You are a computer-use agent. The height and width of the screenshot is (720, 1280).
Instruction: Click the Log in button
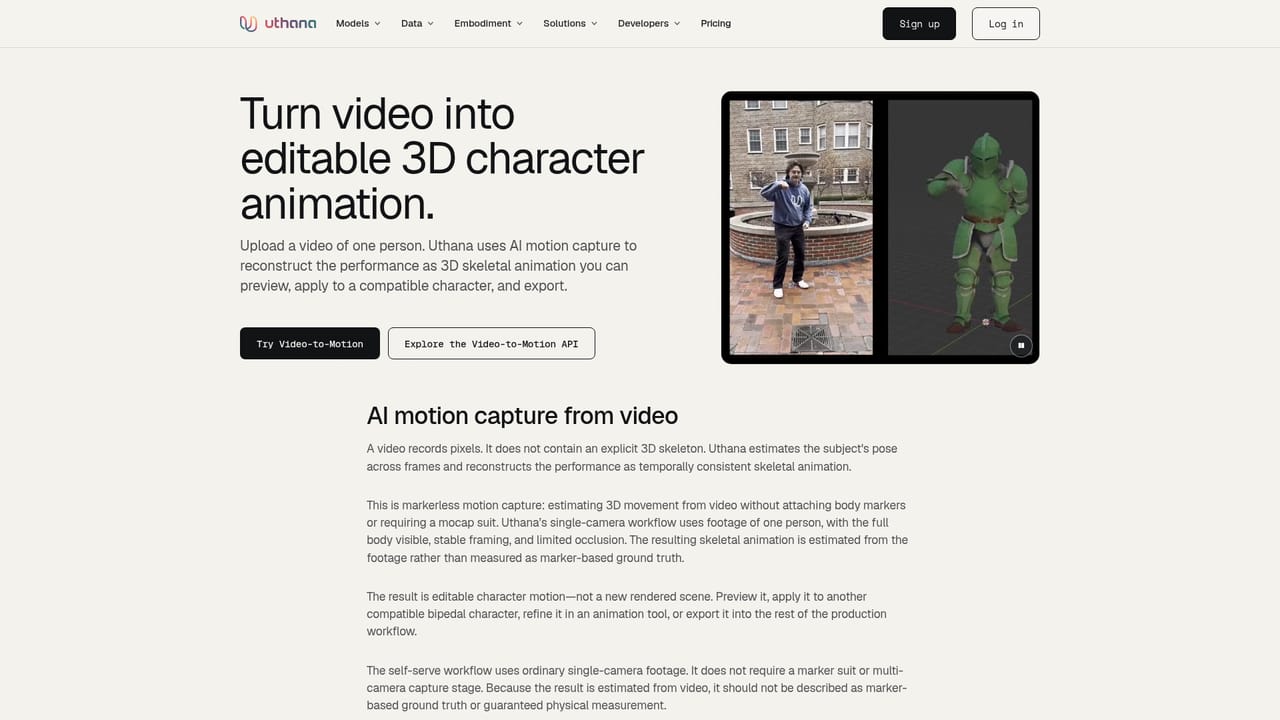(1006, 24)
